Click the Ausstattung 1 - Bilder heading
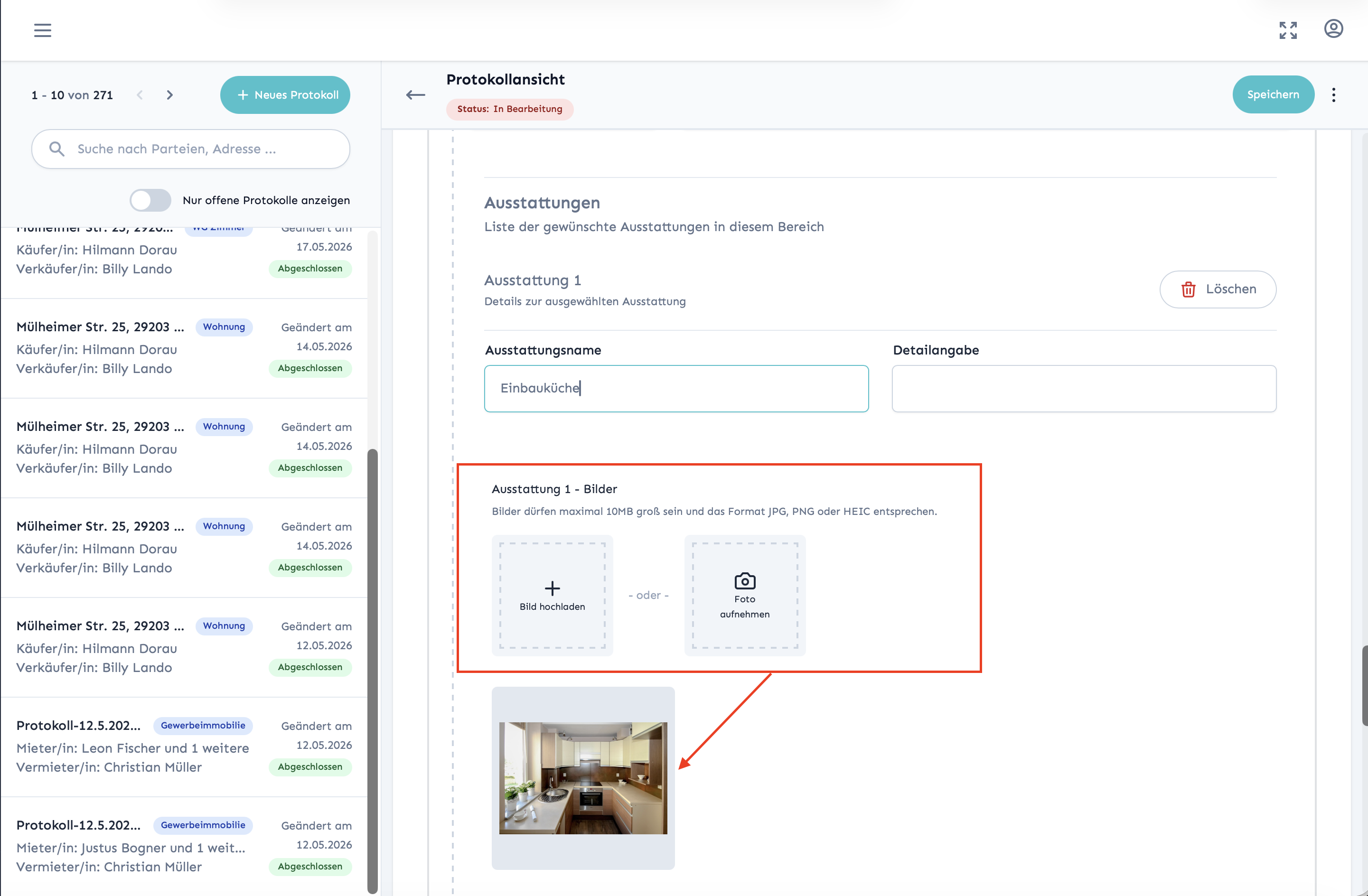Image resolution: width=1368 pixels, height=896 pixels. coord(554,489)
